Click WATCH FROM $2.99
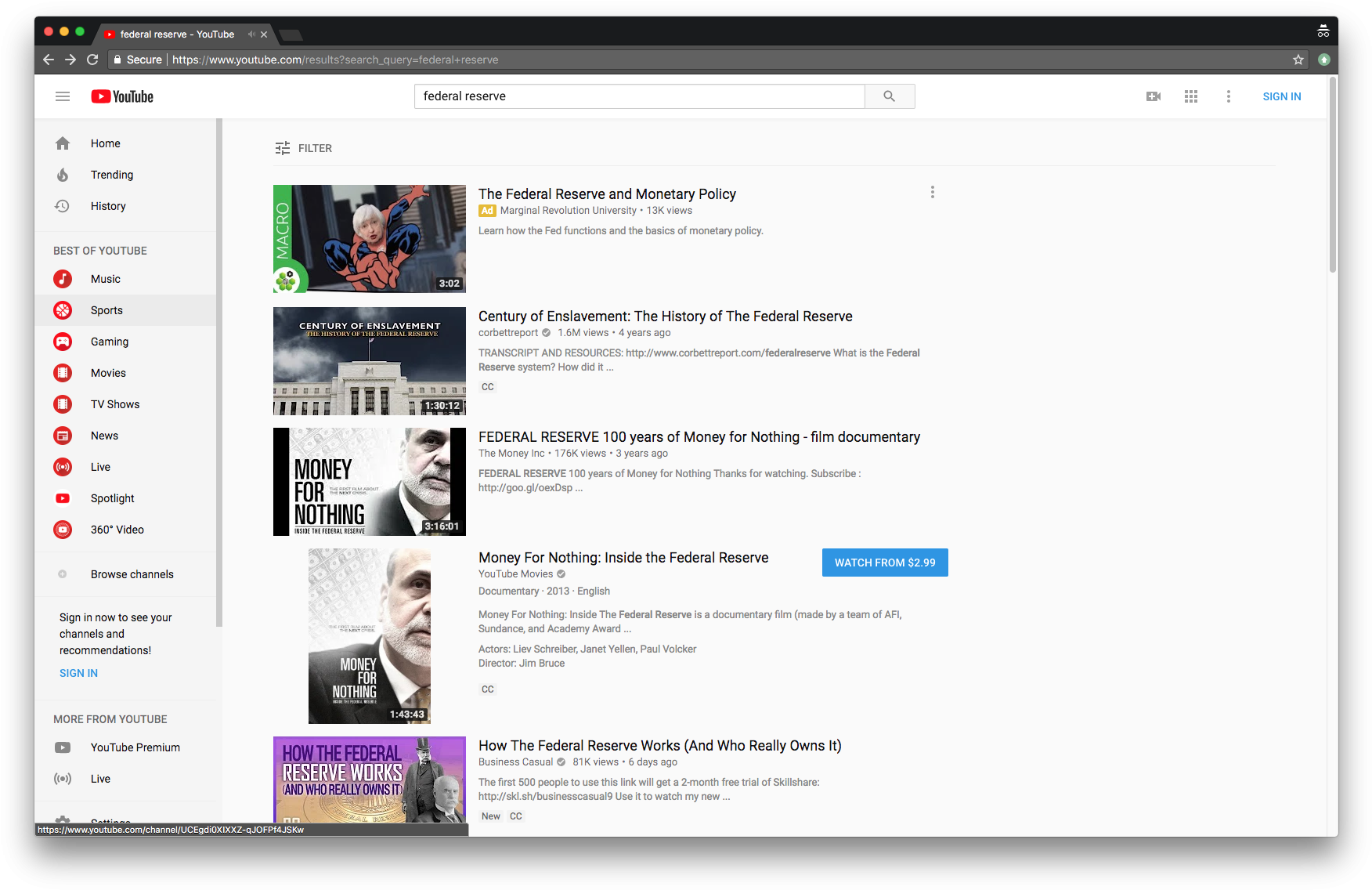 click(884, 562)
